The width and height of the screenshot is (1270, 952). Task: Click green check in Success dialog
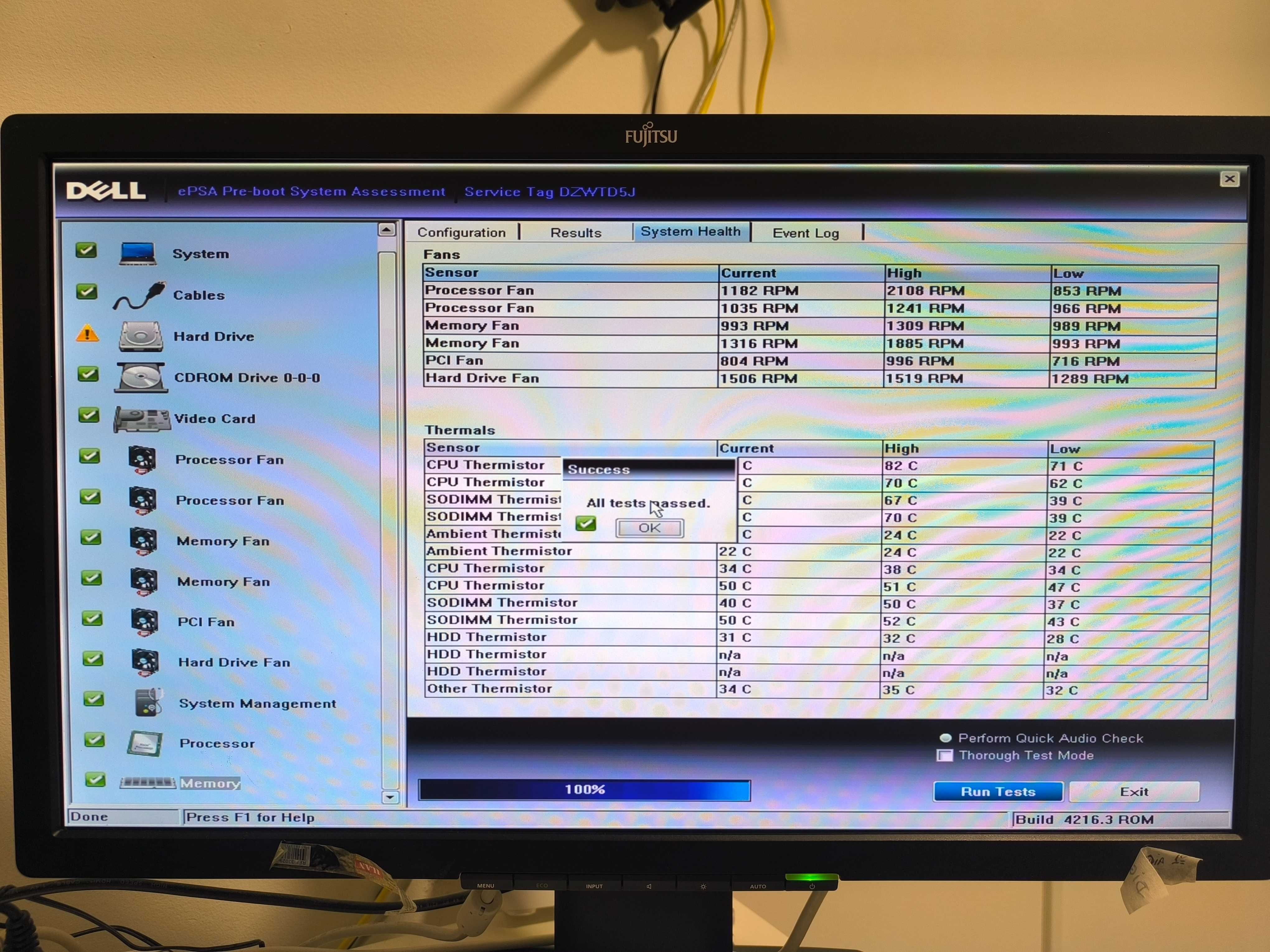point(586,523)
